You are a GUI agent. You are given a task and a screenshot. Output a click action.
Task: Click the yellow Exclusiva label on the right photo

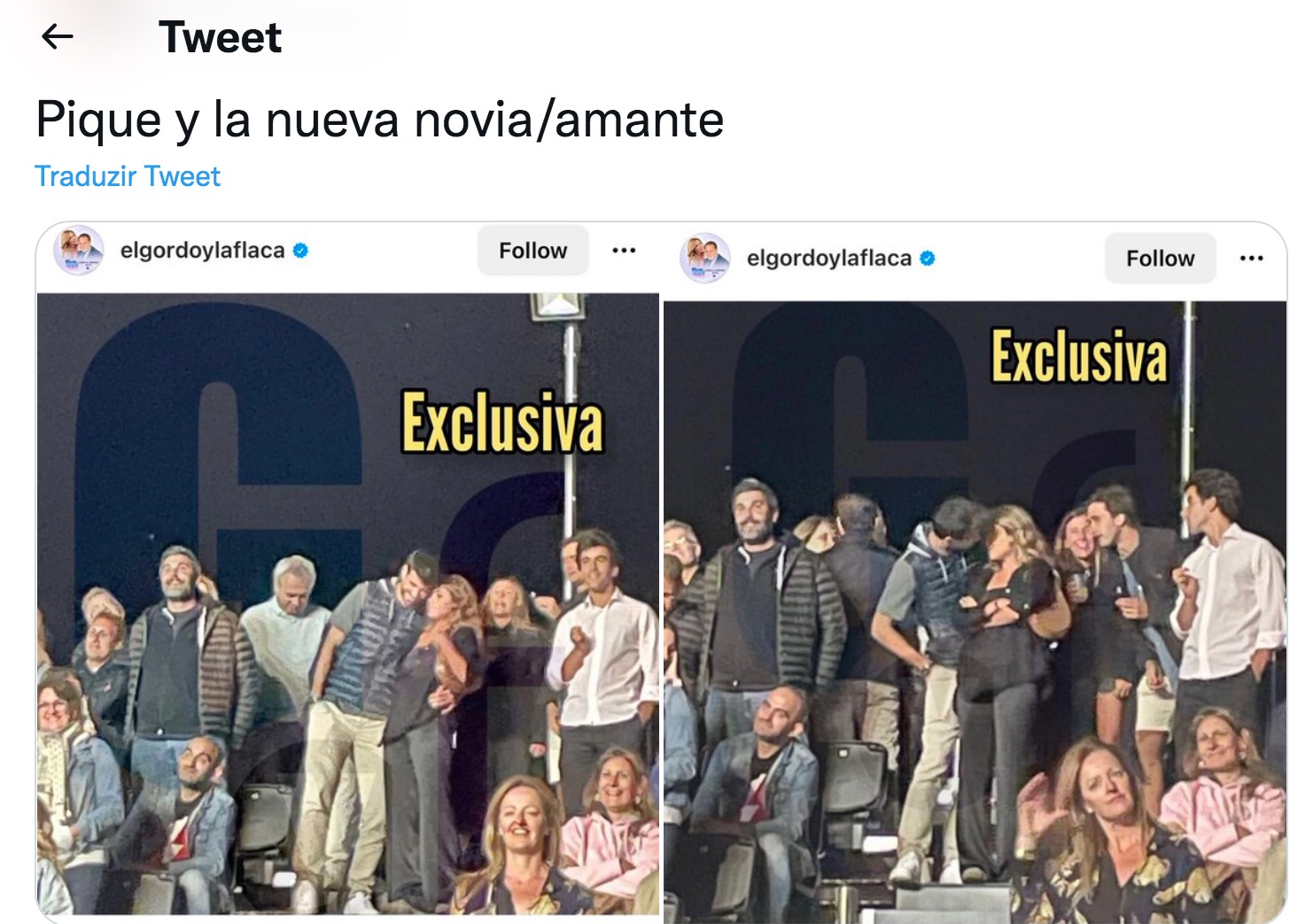pyautogui.click(x=1079, y=356)
